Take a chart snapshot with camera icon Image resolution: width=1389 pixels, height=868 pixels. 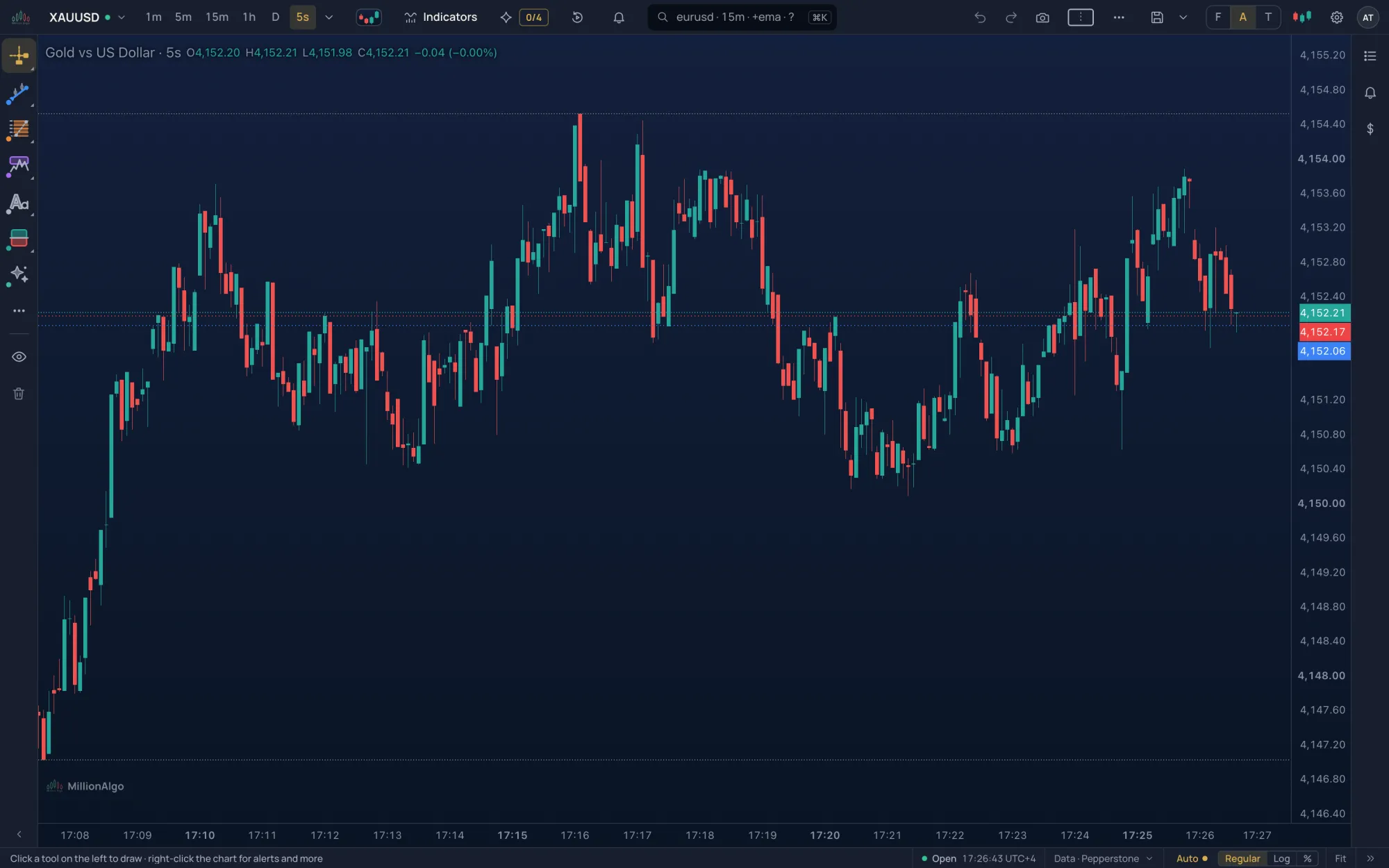1042,17
